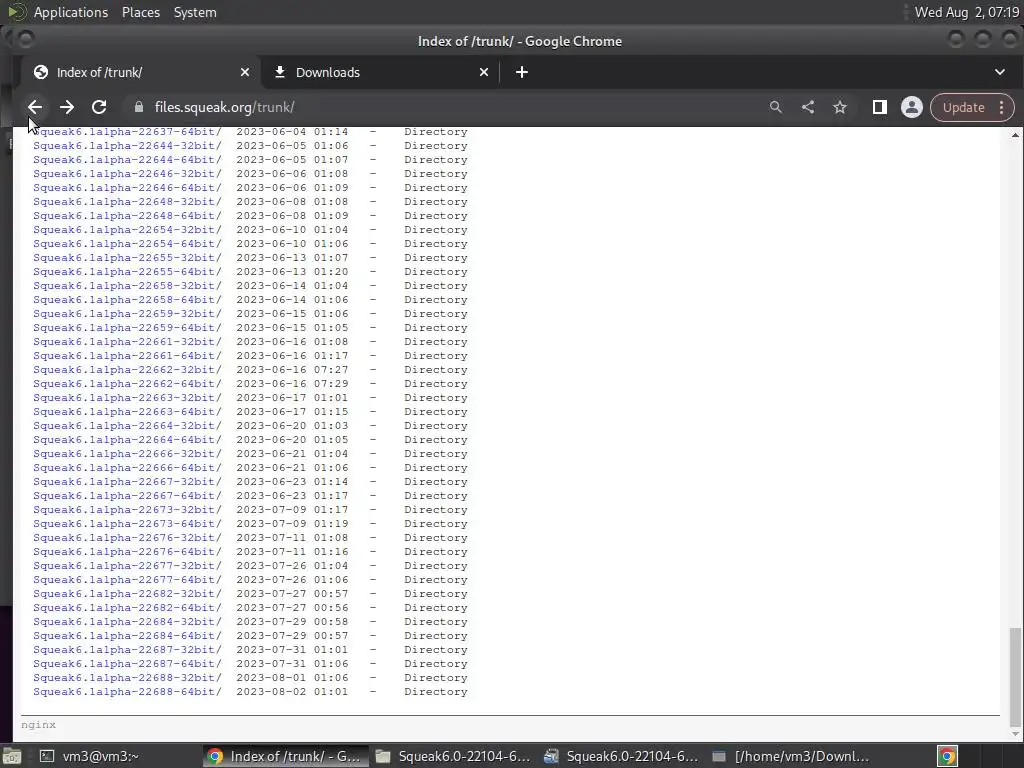Screen dimensions: 1024x768
Task: Open Squeak6.1alpha-22682-32bit directory link
Action: coord(127,594)
